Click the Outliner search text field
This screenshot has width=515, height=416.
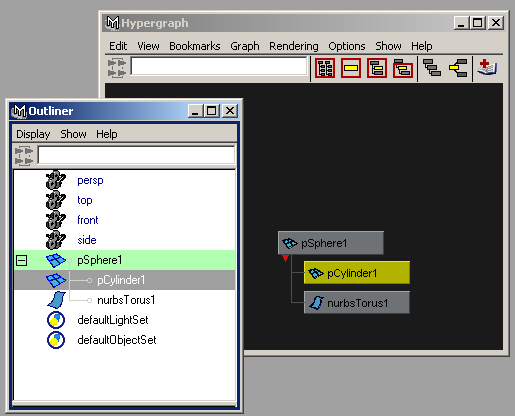(x=136, y=155)
